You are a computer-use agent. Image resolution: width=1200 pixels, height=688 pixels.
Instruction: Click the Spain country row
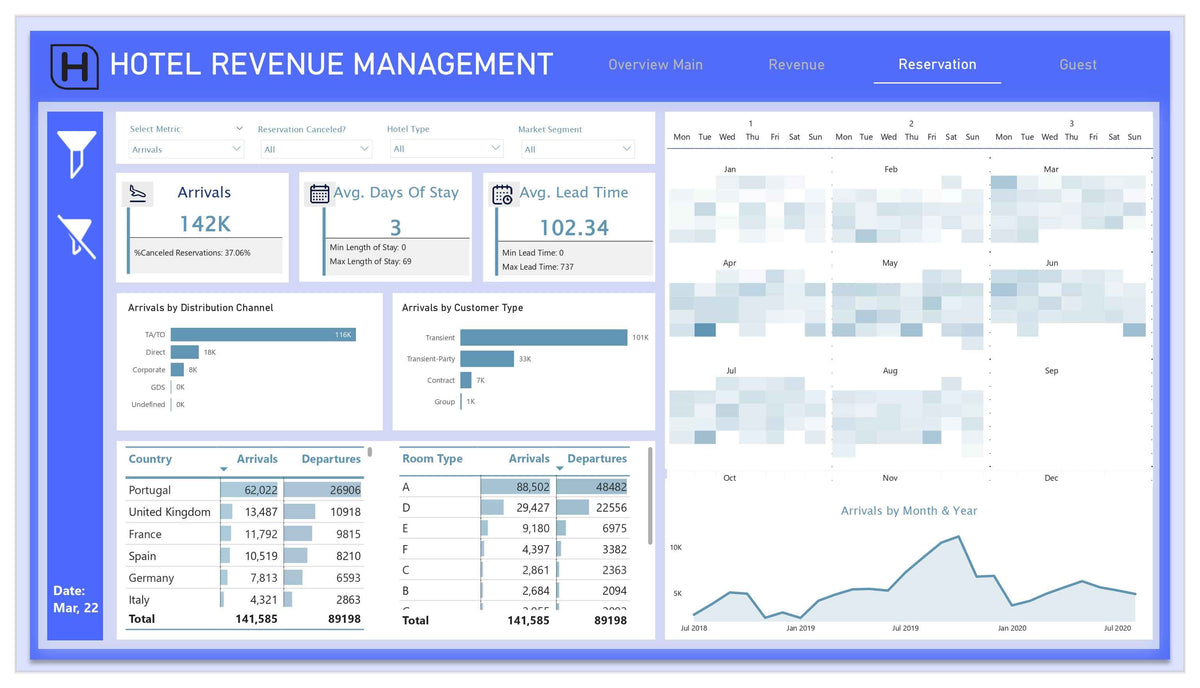(245, 556)
